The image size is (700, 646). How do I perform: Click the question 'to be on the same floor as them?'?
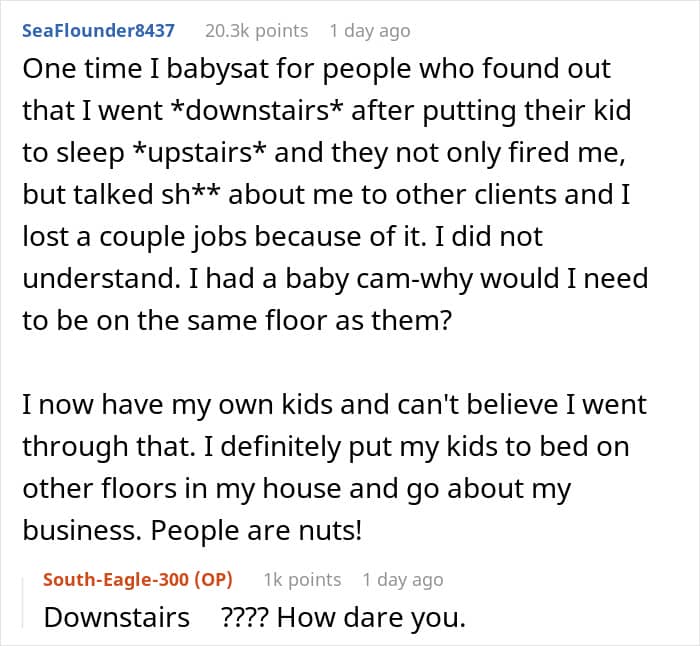237,321
